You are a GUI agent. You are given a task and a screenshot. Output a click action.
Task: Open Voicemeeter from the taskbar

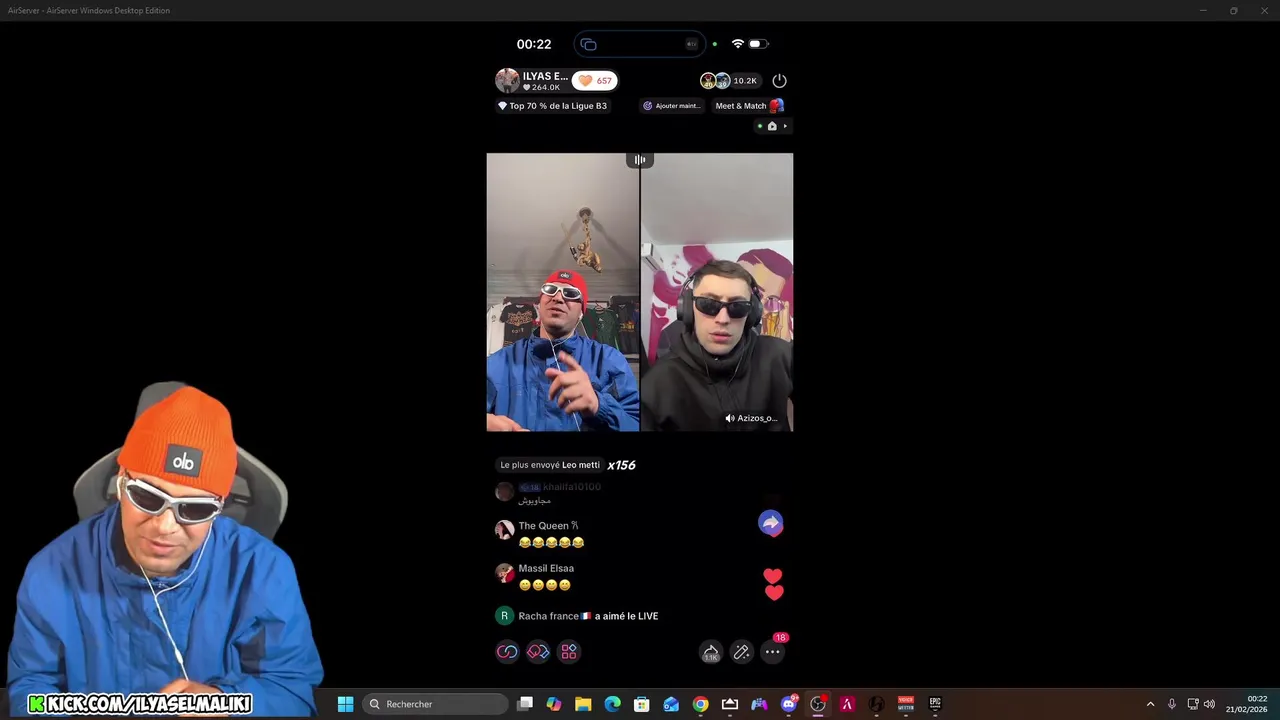pos(906,704)
